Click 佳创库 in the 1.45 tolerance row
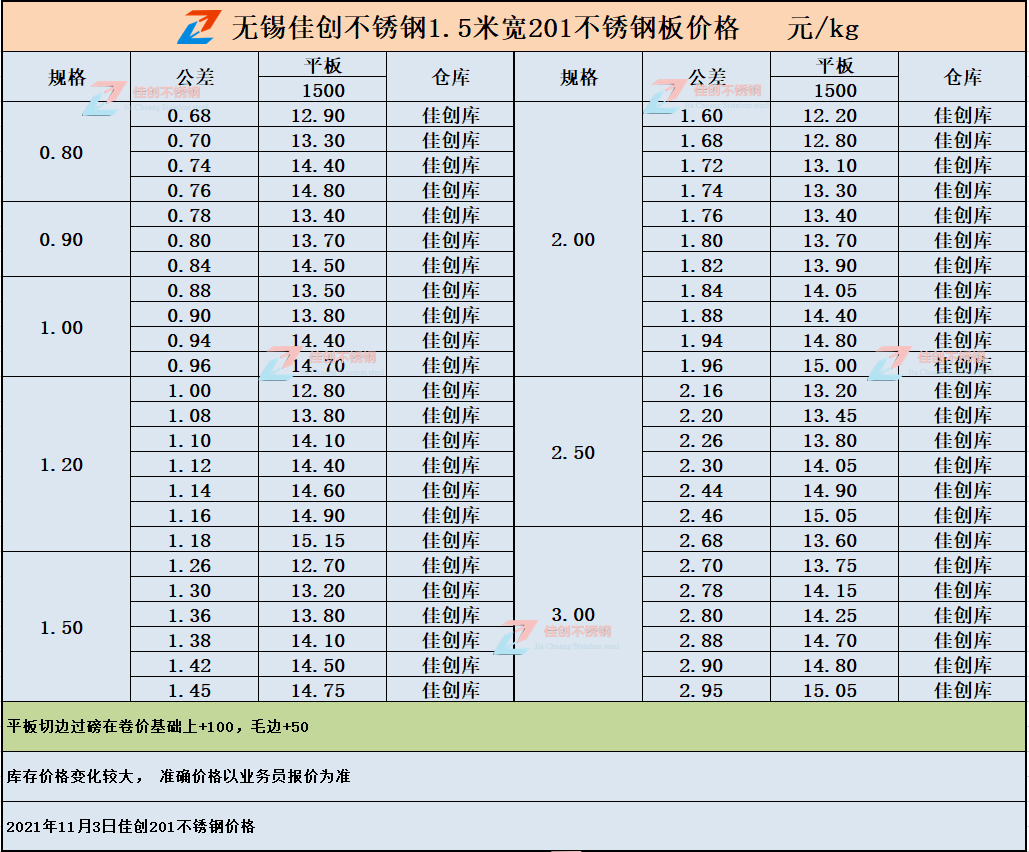This screenshot has height=852, width=1029. pos(451,691)
